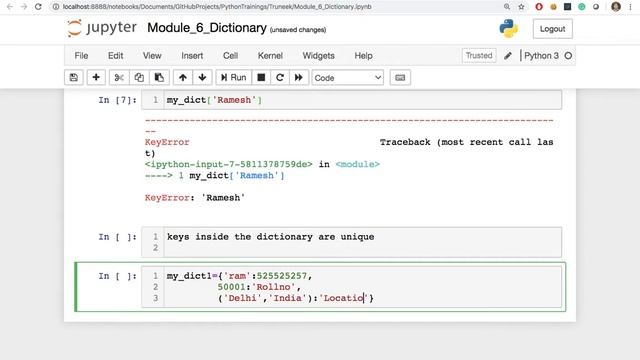Click the dark square extension icon in browser toolbar
640x360 pixels.
coord(567,7)
